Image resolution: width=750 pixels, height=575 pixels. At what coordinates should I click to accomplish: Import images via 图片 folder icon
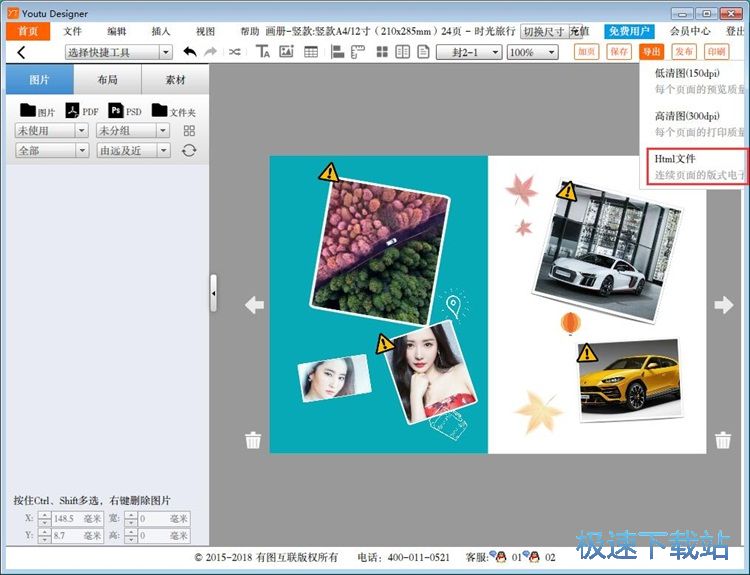click(37, 111)
